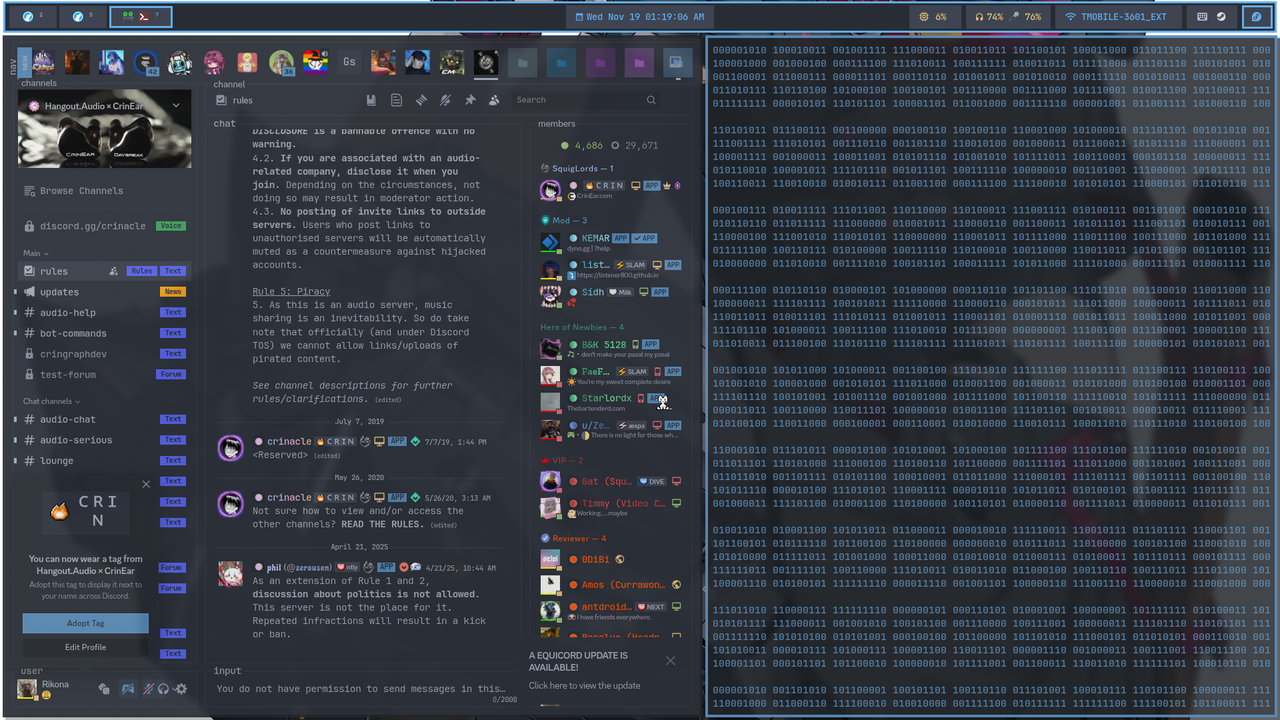
Task: Open the game activity dice icon
Action: click(x=103, y=689)
